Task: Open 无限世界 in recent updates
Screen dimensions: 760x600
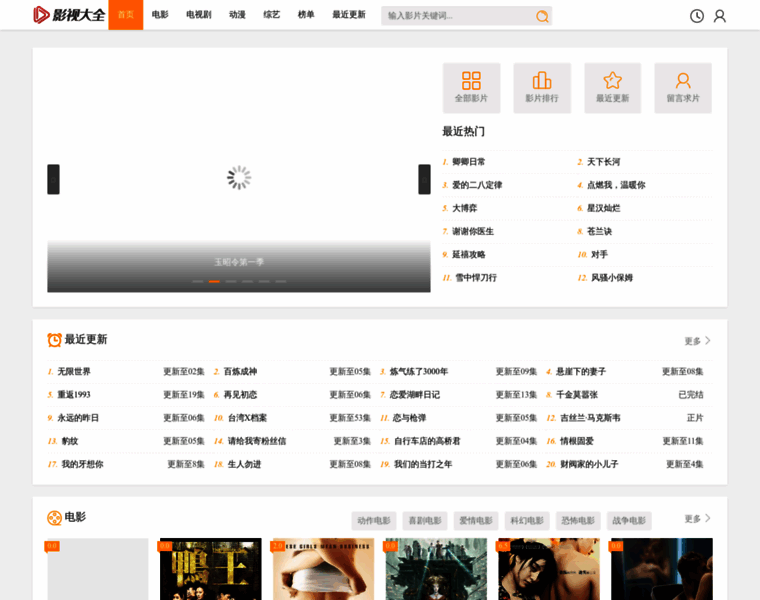Action: tap(74, 372)
